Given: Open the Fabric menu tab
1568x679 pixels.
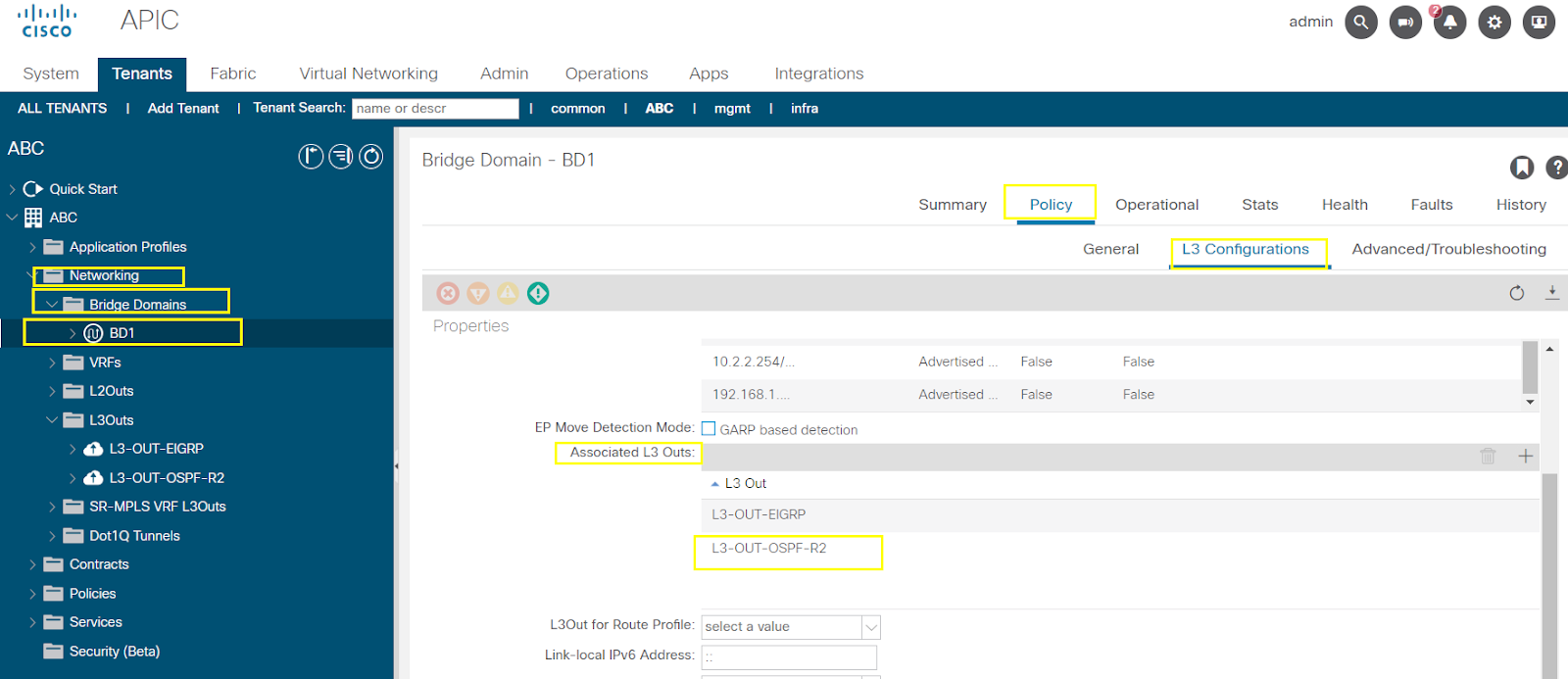Looking at the screenshot, I should [x=233, y=73].
